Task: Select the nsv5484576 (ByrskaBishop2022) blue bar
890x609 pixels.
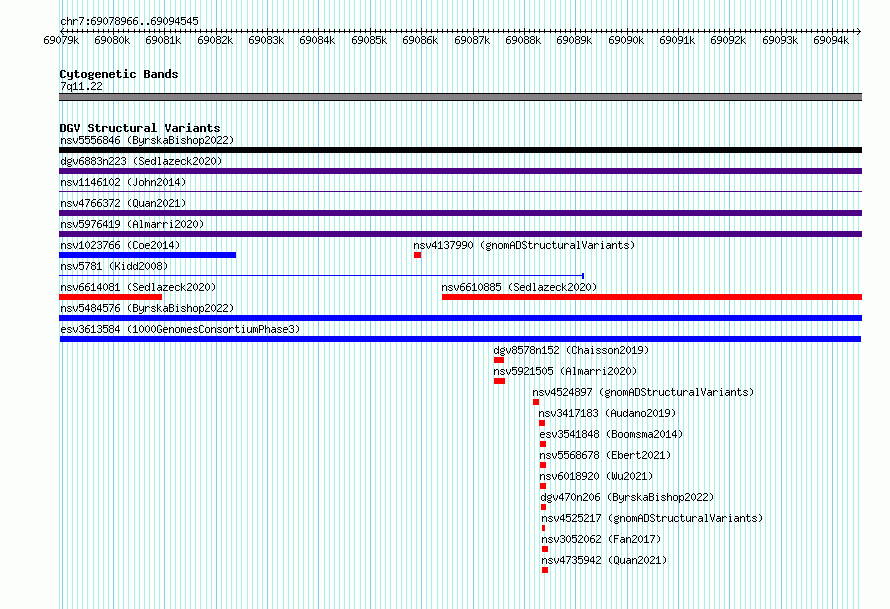Action: [460, 318]
